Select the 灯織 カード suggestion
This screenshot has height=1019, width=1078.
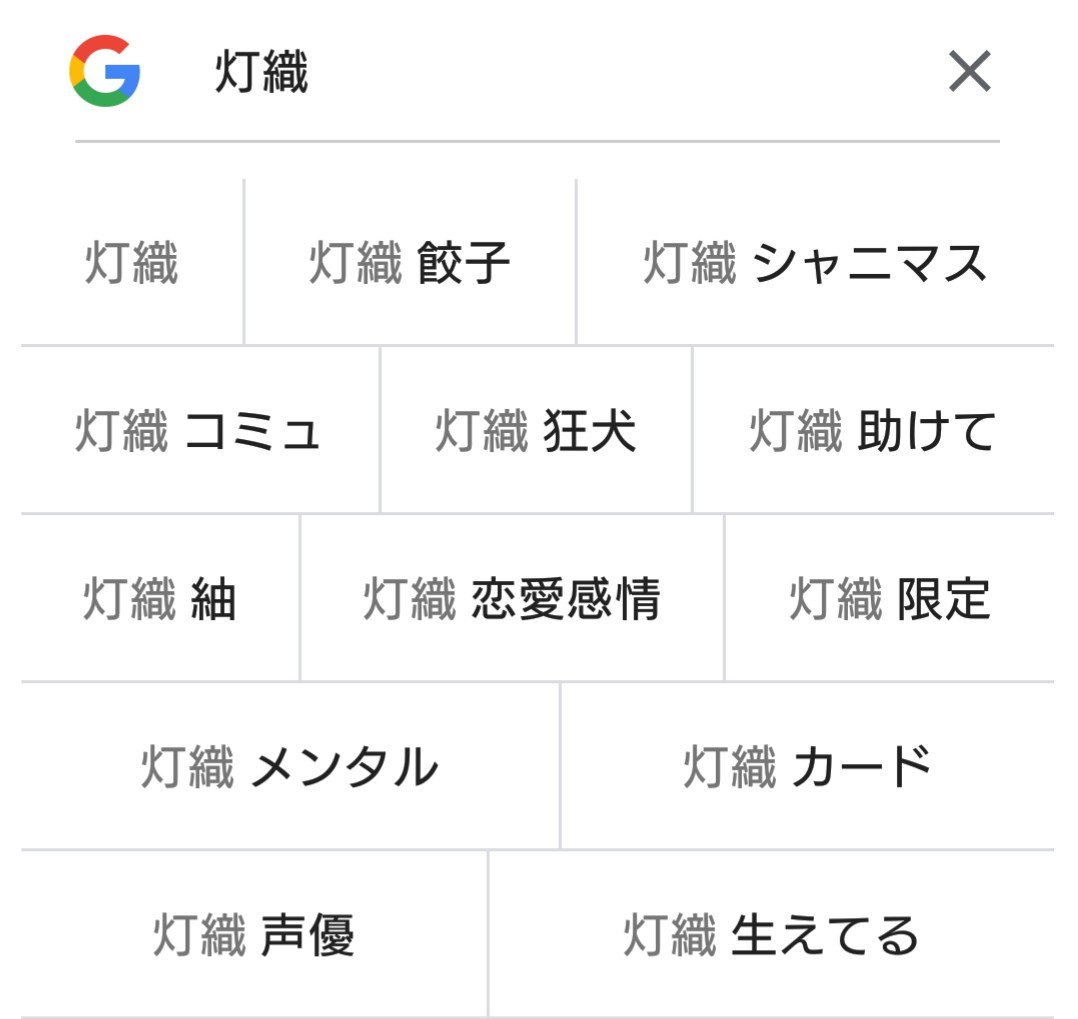[807, 767]
